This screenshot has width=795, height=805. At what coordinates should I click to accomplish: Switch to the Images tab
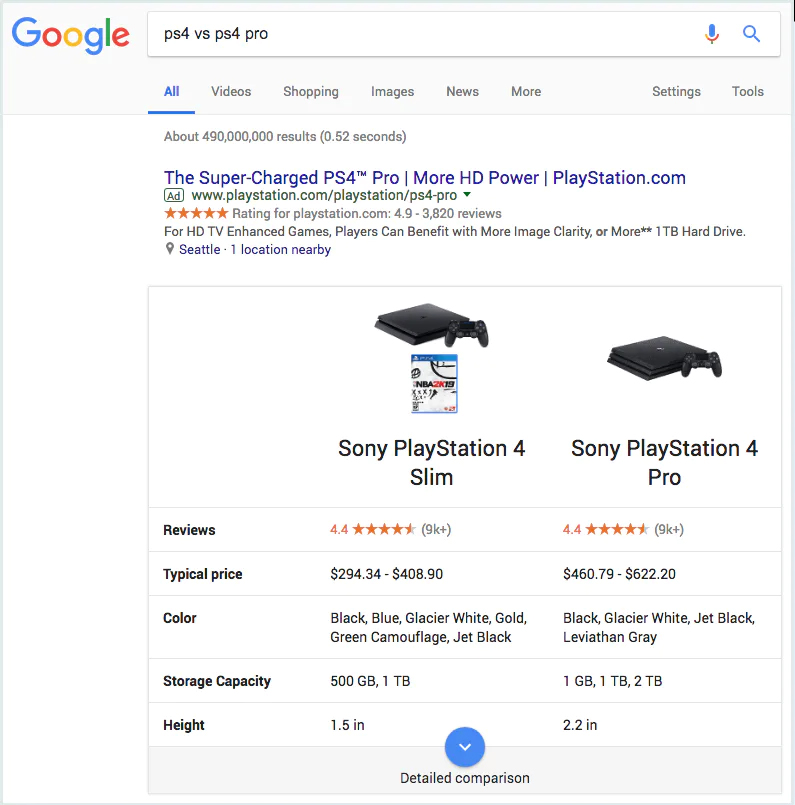coord(392,91)
